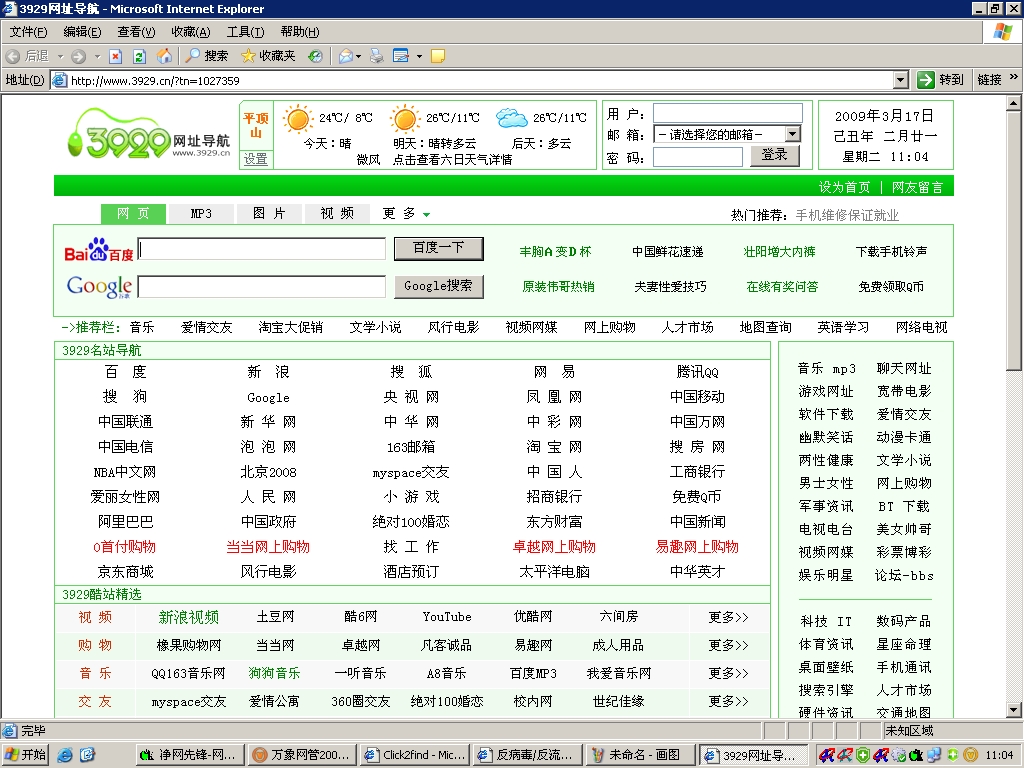Click the Stop loading toolbar icon
The image size is (1024, 768).
(116, 56)
